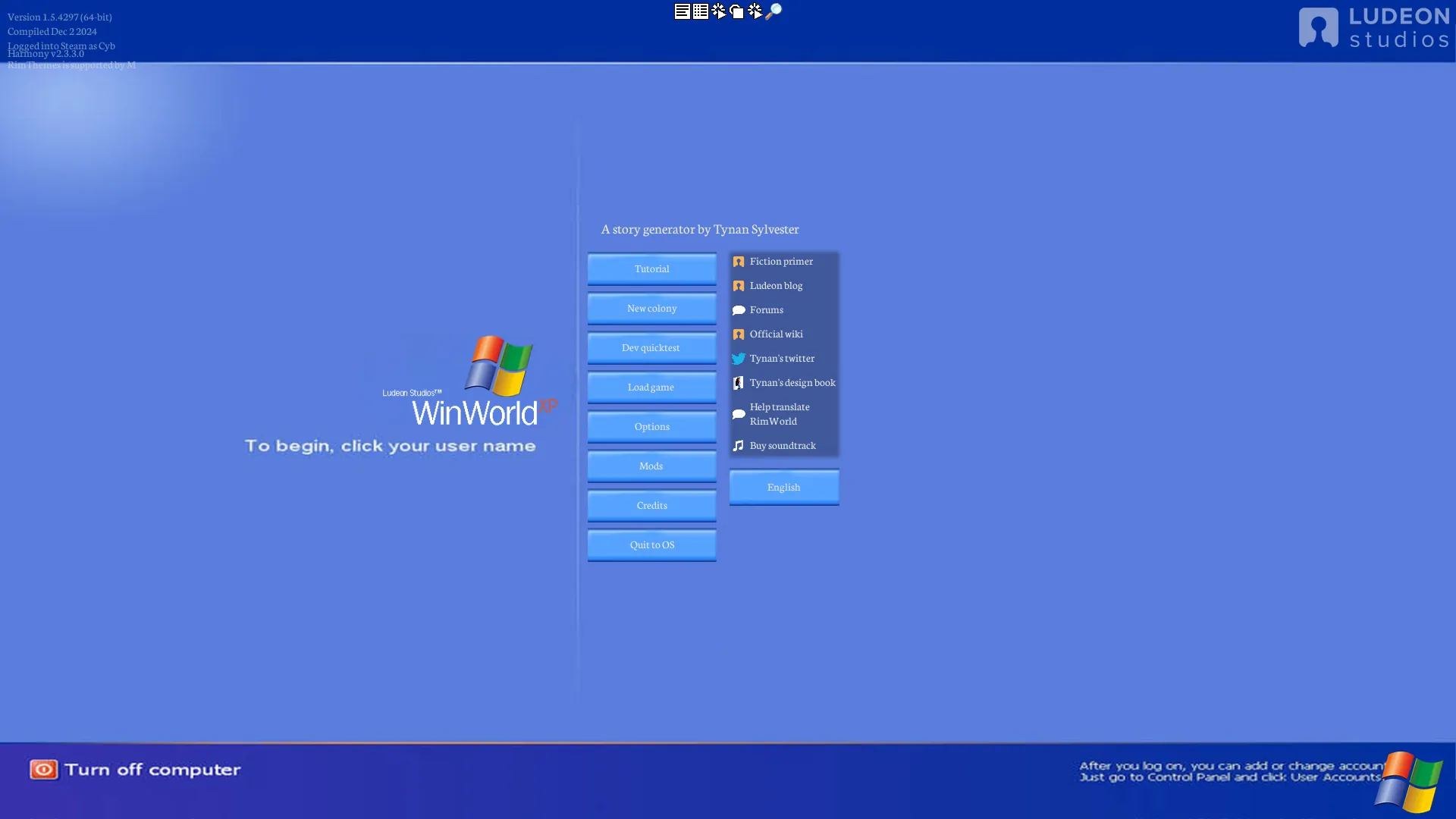Click the Buy soundtrack music note icon
Viewport: 1456px width, 819px height.
click(739, 446)
